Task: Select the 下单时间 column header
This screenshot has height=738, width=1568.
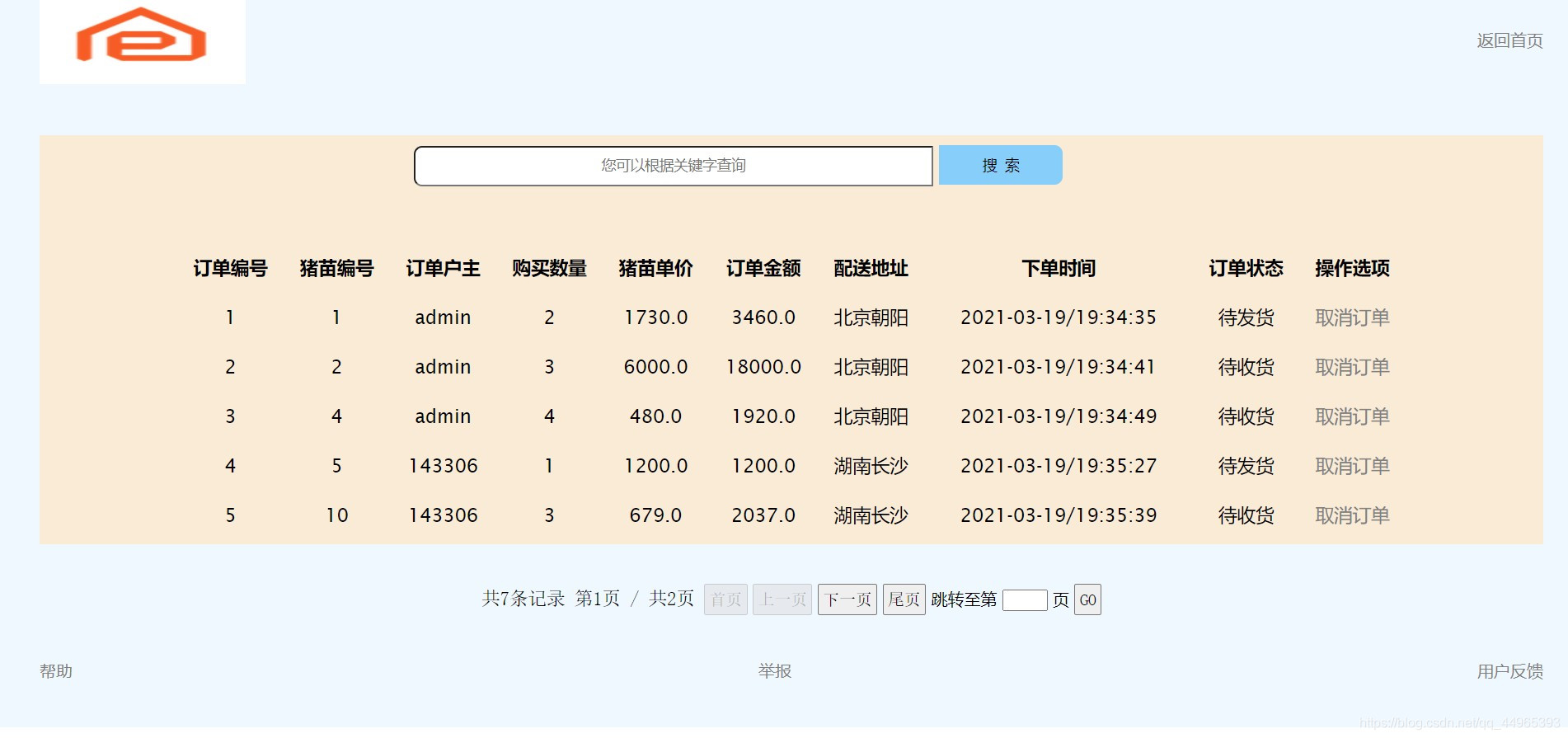Action: click(x=1059, y=268)
